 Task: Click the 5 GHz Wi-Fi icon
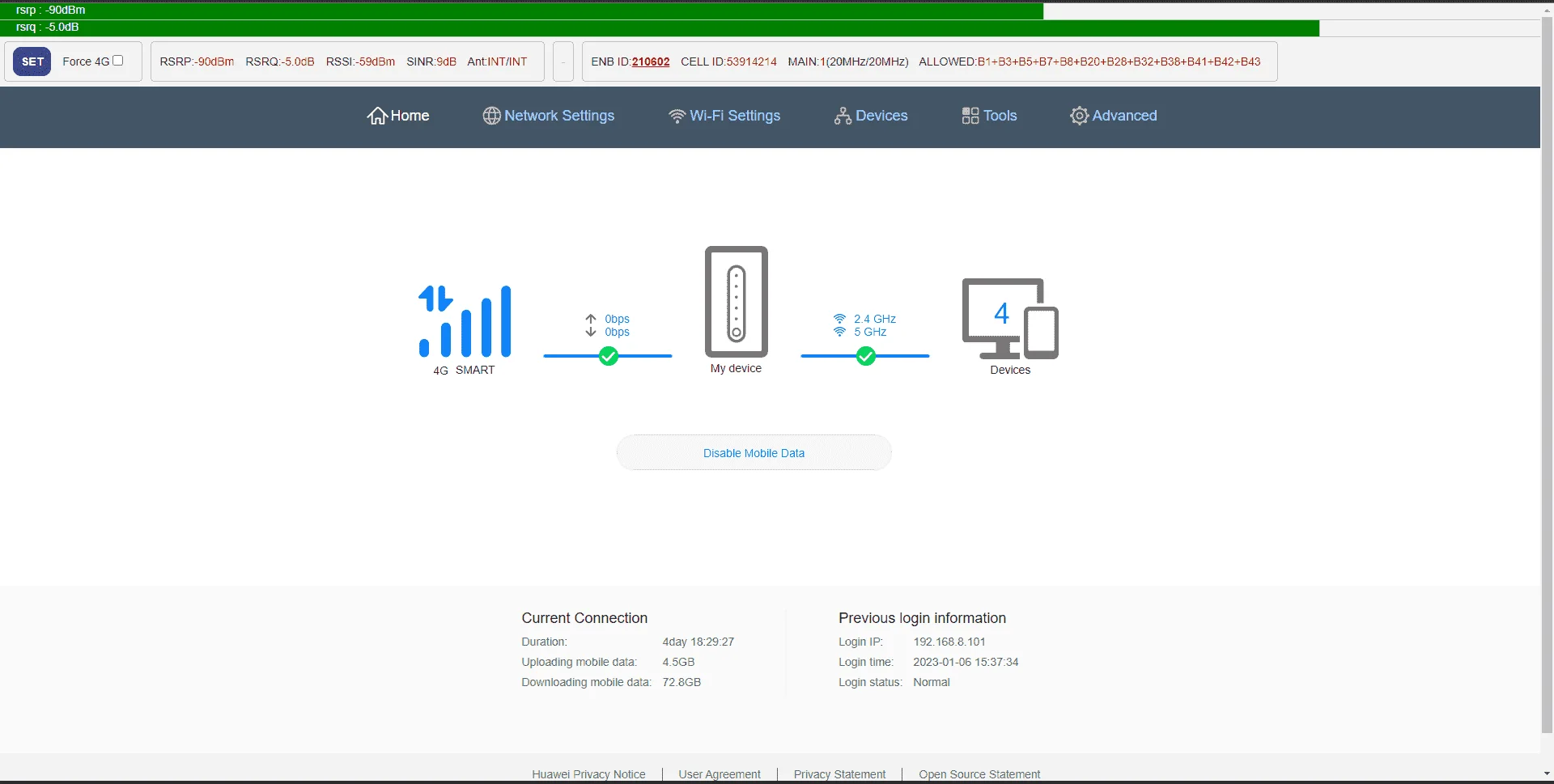click(x=840, y=332)
